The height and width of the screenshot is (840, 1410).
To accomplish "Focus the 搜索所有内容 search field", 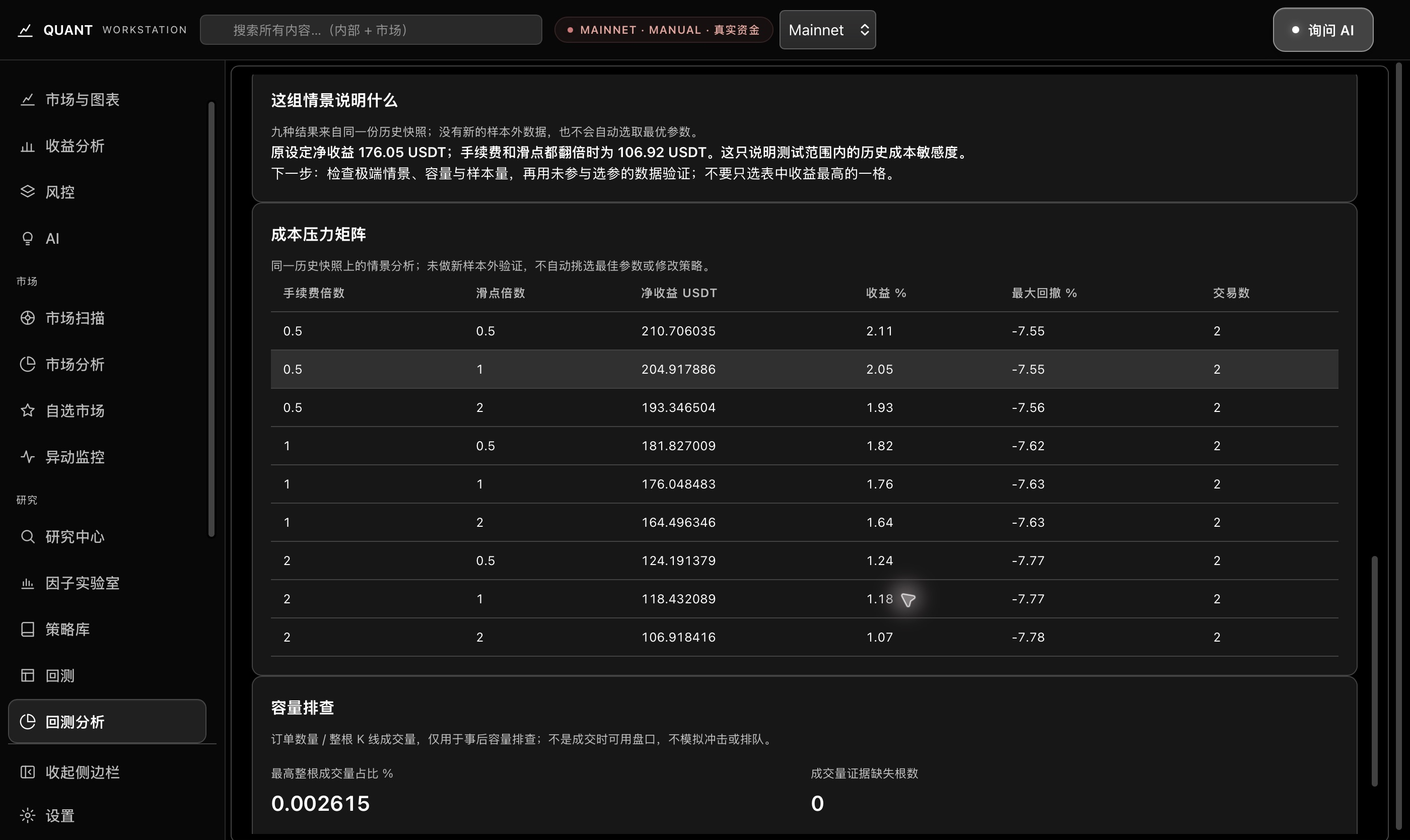I will click(371, 30).
